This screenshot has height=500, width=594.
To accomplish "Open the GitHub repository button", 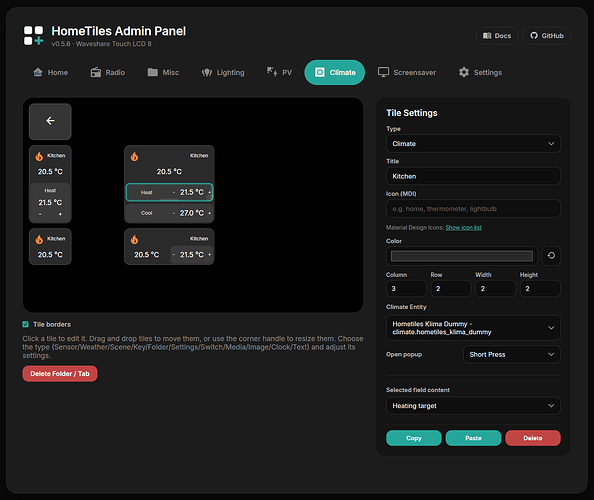I will [x=547, y=36].
